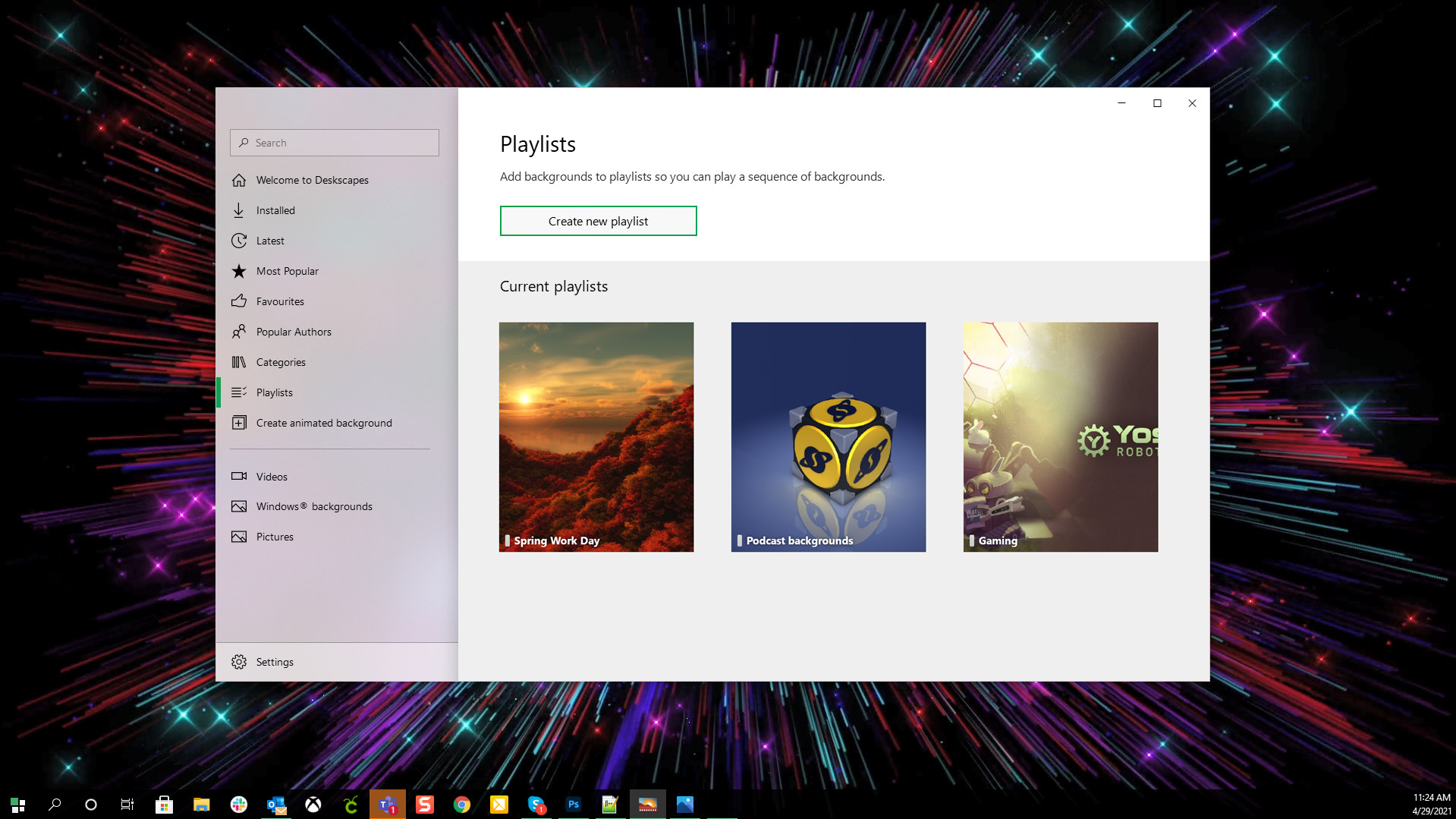View the Latest backgrounds
Image resolution: width=1456 pixels, height=819 pixels.
pyautogui.click(x=270, y=241)
